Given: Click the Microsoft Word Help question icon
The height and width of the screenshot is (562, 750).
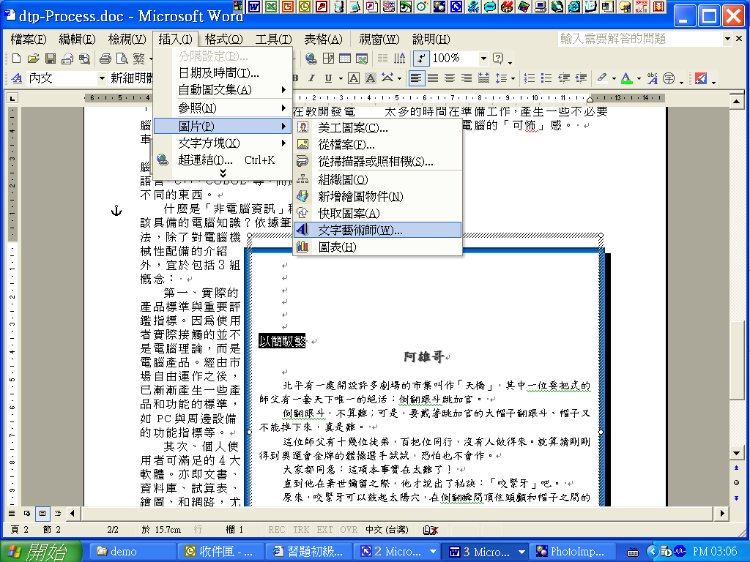Looking at the screenshot, I should point(498,58).
